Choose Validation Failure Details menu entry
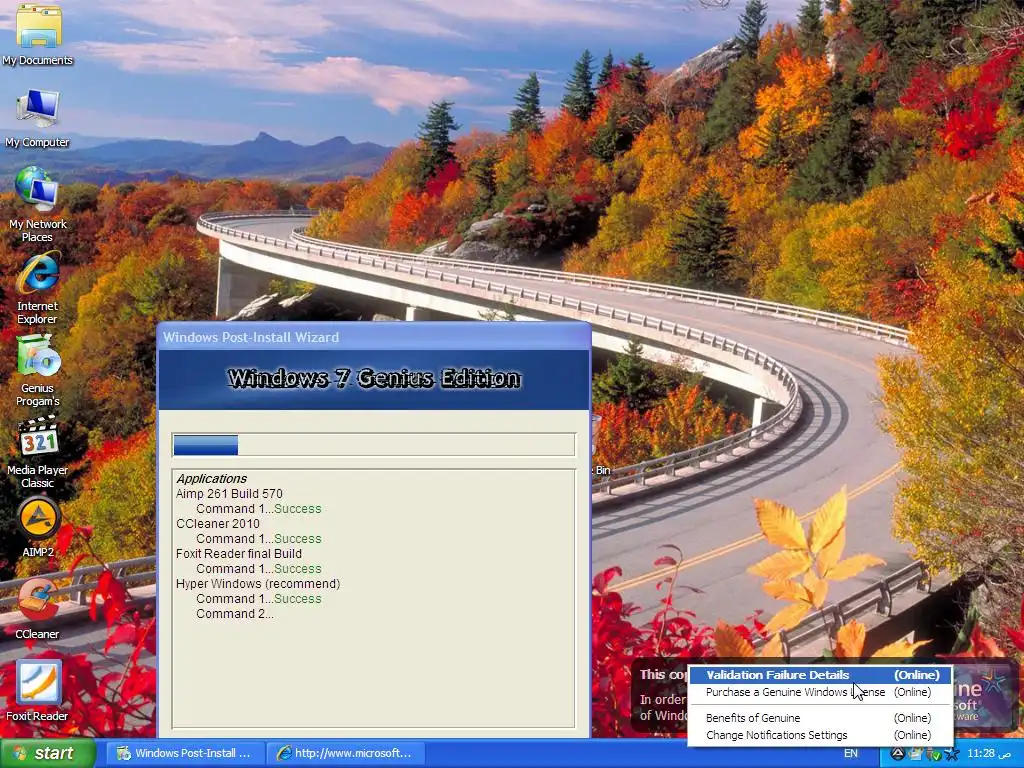Screen dimensions: 1024x768 [x=820, y=675]
